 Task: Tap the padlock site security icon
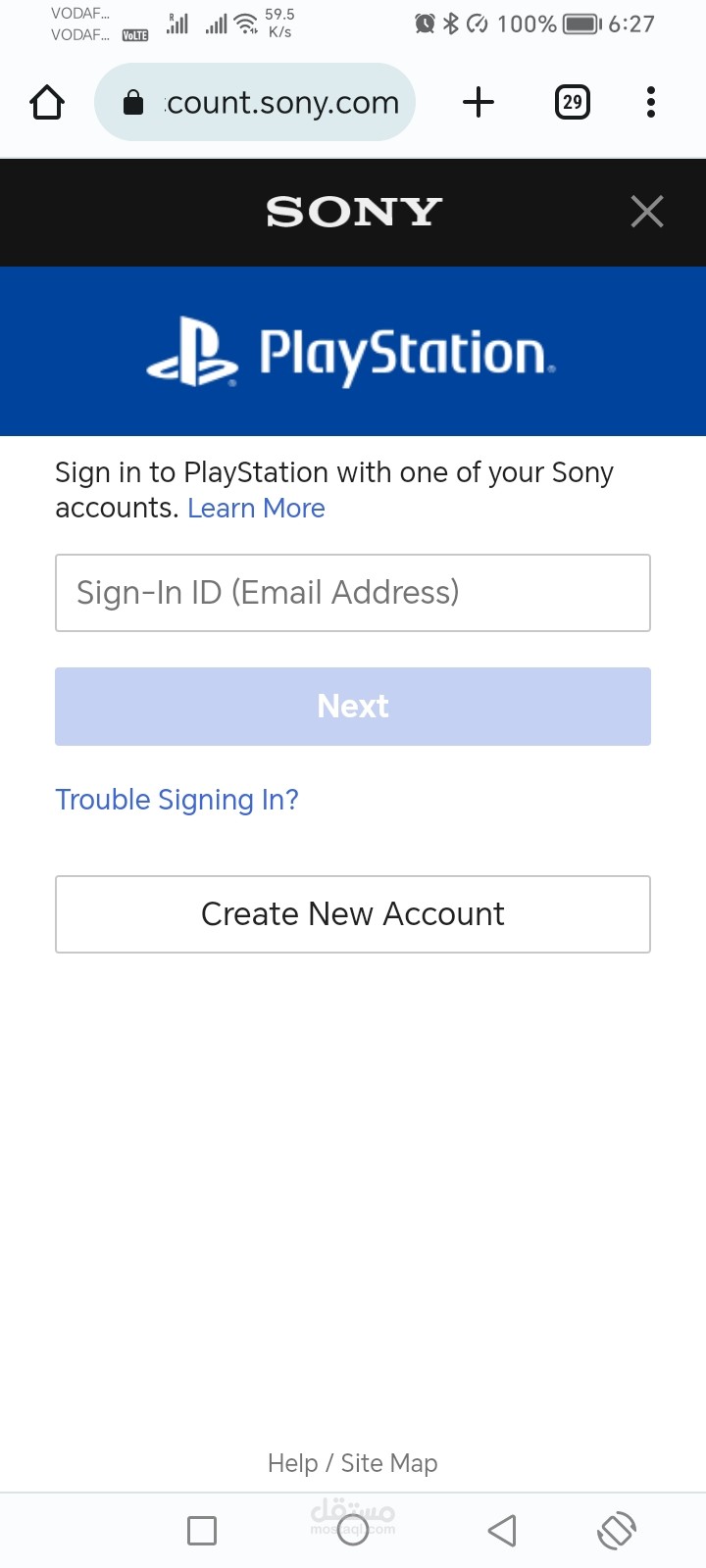tap(133, 102)
